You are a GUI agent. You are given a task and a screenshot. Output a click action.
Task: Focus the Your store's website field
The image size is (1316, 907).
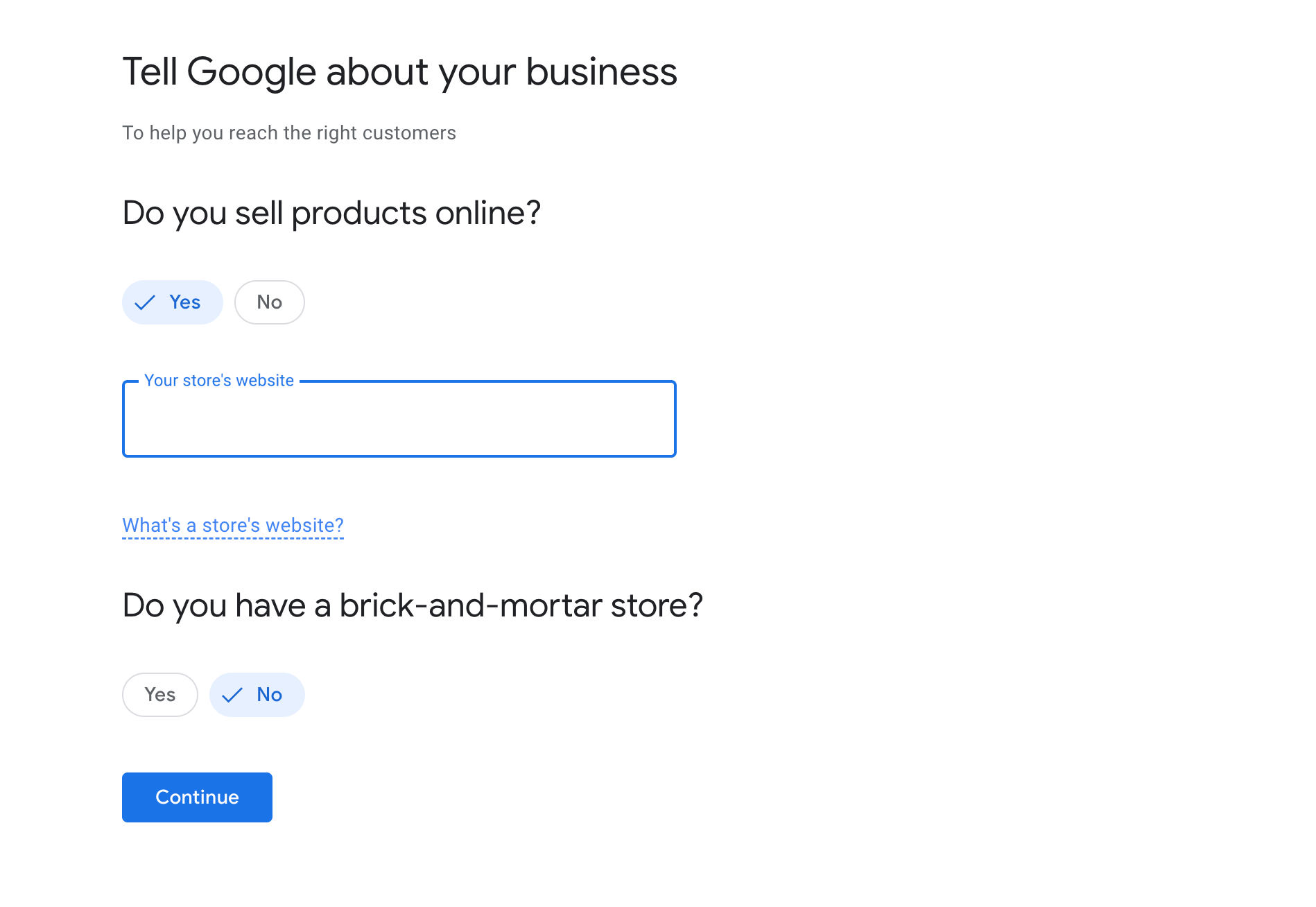click(x=399, y=419)
